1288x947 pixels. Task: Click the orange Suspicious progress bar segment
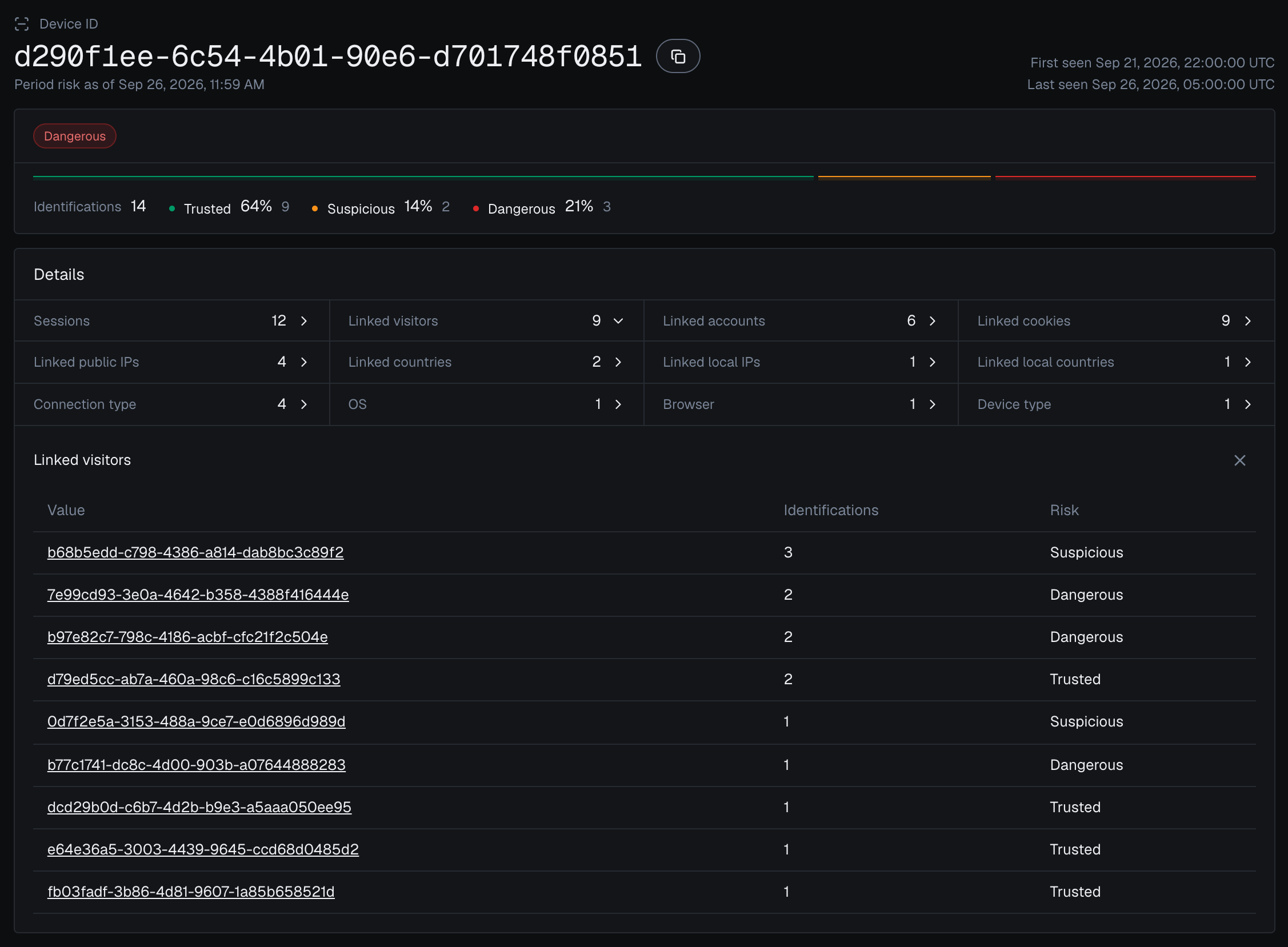[905, 178]
